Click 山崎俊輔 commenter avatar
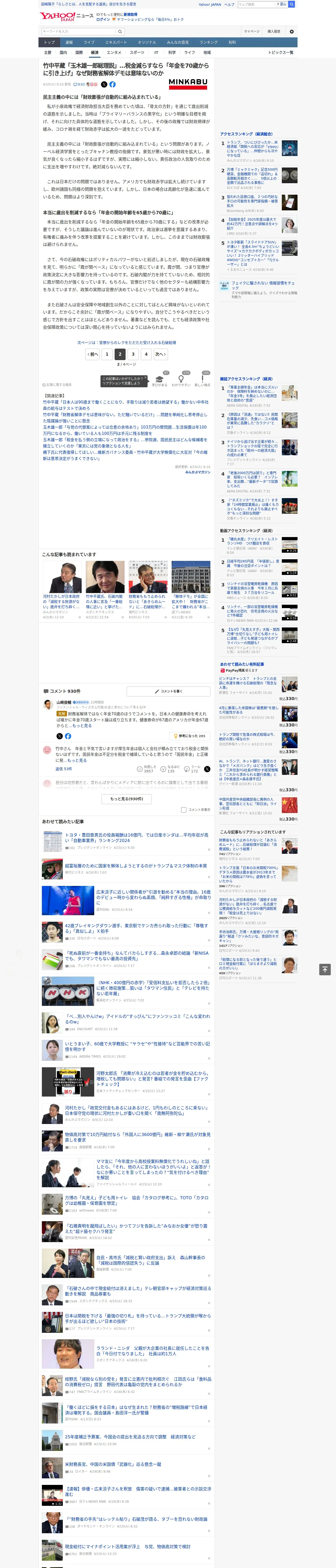The width and height of the screenshot is (336, 1568). (48, 704)
